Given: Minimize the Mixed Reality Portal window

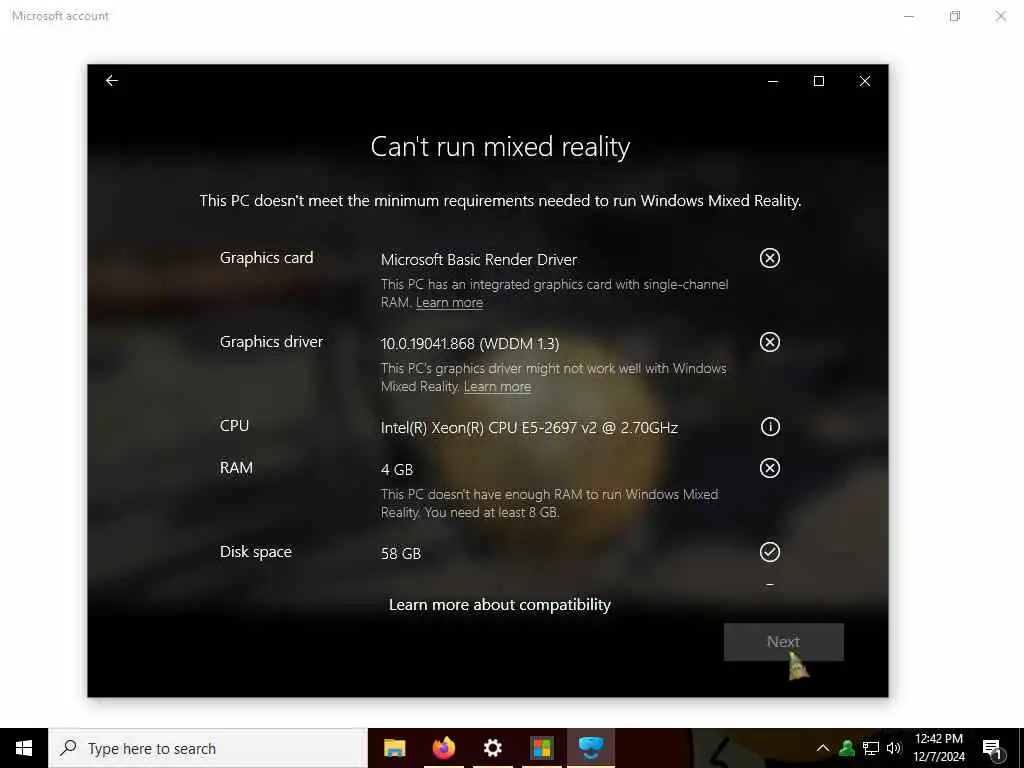Looking at the screenshot, I should click(x=773, y=81).
